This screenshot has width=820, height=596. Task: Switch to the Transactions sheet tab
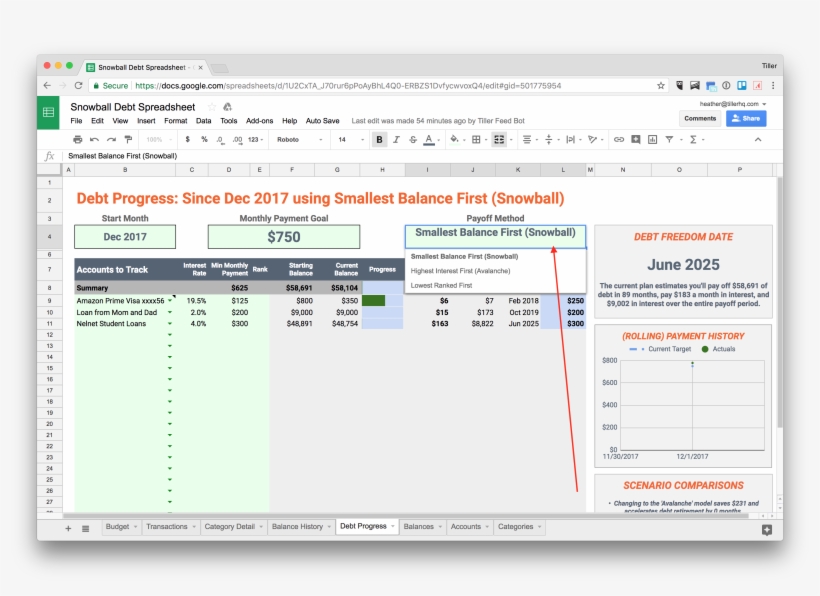pyautogui.click(x=170, y=526)
